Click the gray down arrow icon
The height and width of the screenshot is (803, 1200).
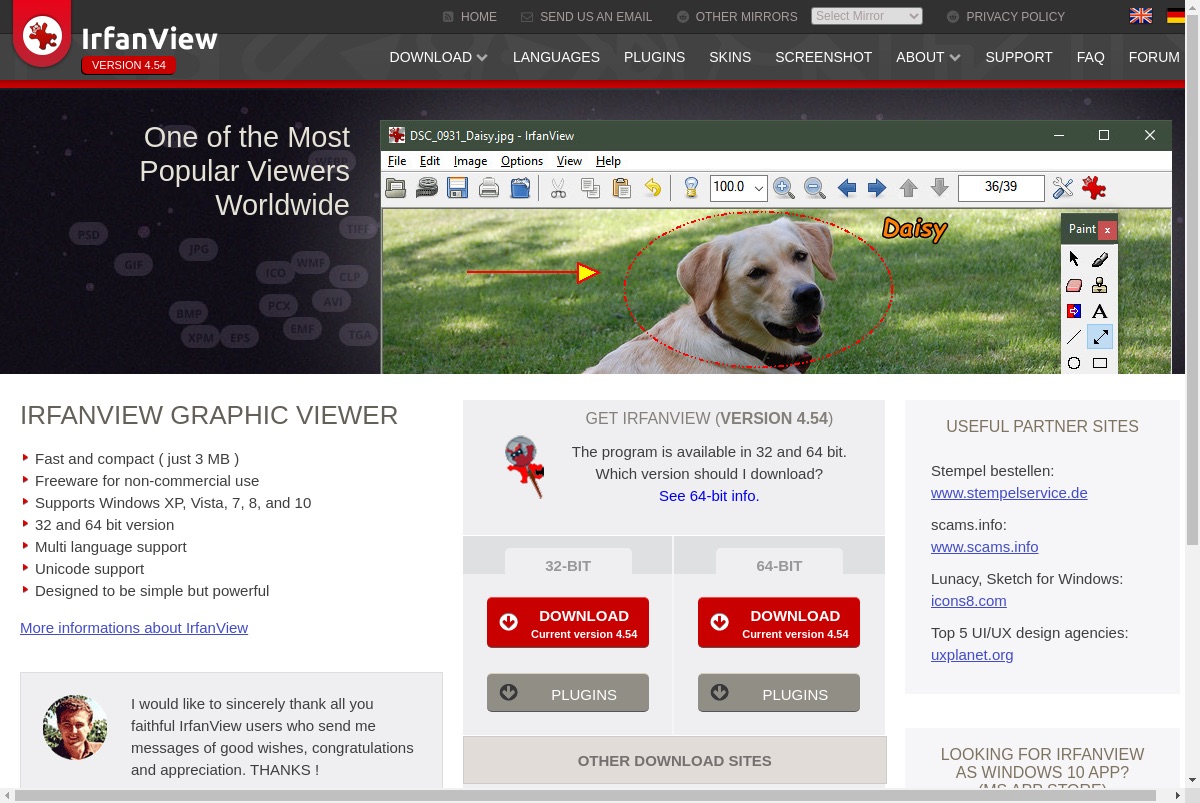point(939,188)
